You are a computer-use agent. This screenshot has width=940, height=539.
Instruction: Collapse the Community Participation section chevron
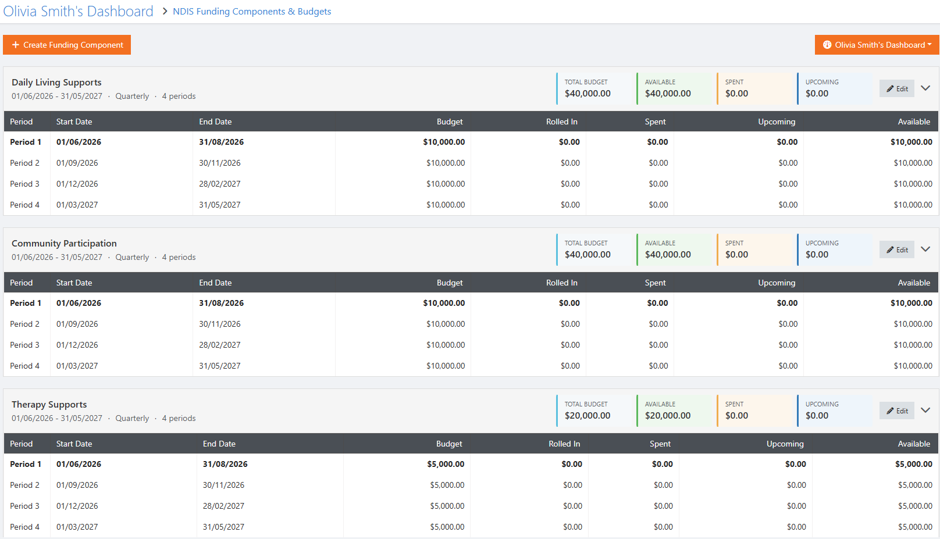click(926, 249)
